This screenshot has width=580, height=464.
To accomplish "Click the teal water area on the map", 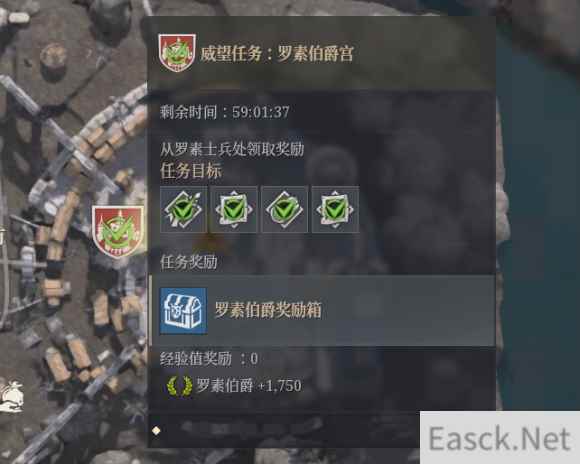I will pos(542,222).
